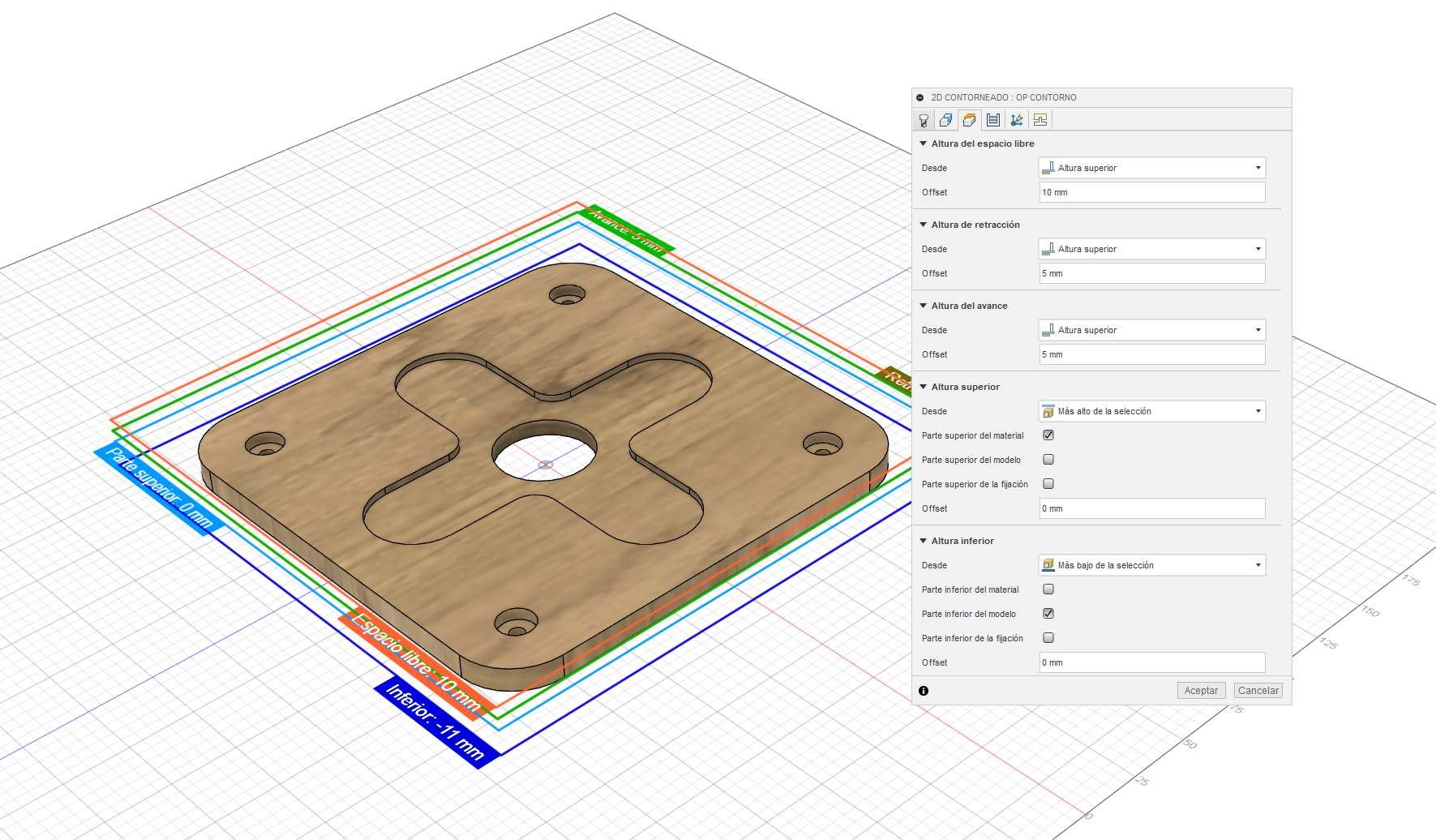The image size is (1436, 840).
Task: Edit the Altura superior 0 mm offset field
Action: click(1152, 508)
